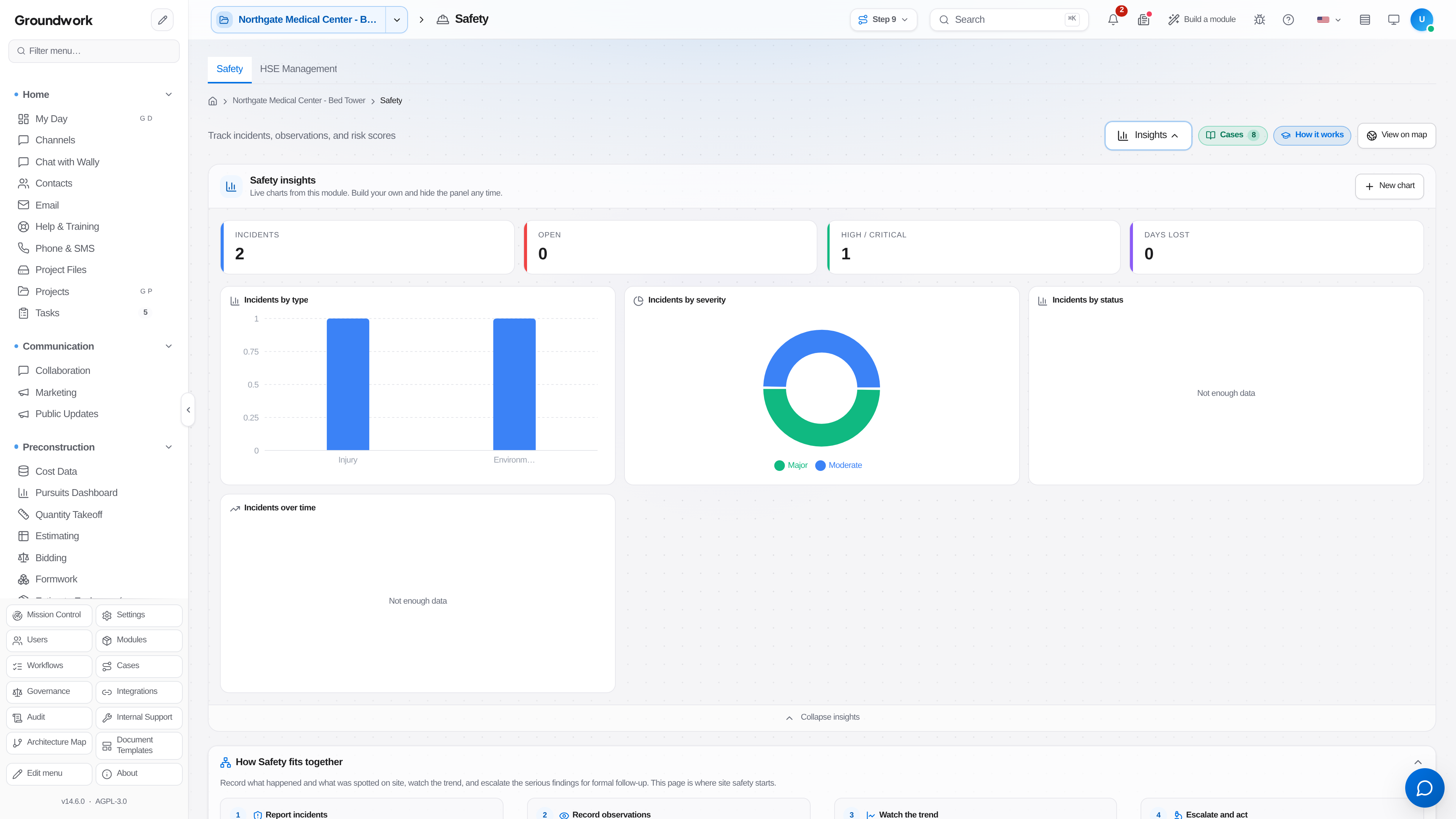This screenshot has height=819, width=1456.
Task: Open Quantity Takeoff in sidebar
Action: click(x=85, y=515)
